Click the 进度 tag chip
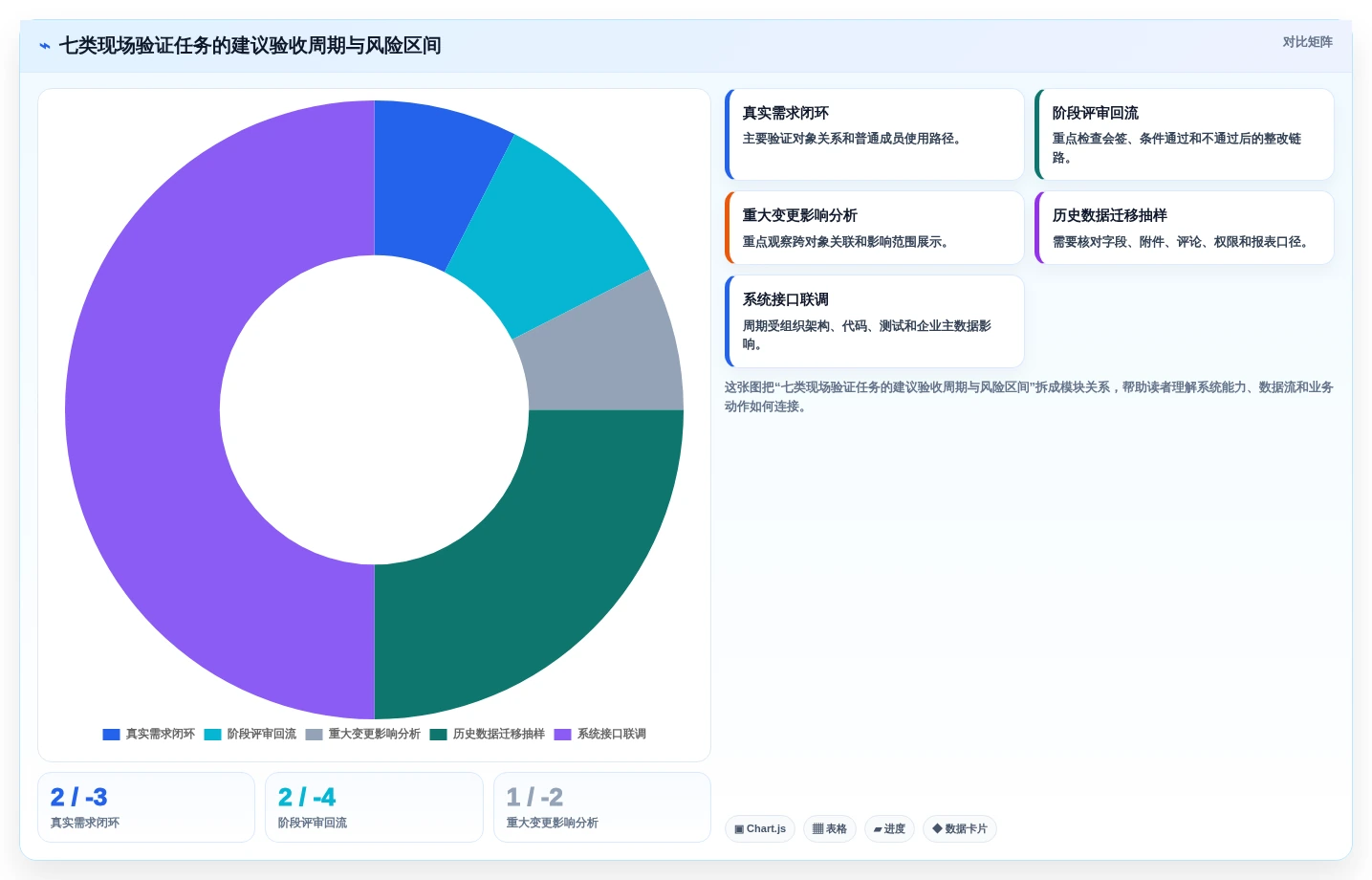The image size is (1372, 880). (889, 829)
